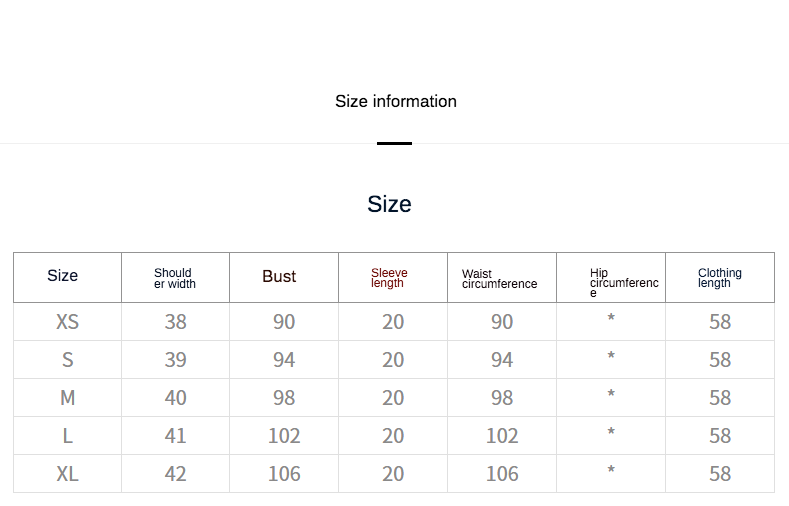Select the Clothing length column header
Image resolution: width=789 pixels, height=506 pixels.
pos(720,278)
